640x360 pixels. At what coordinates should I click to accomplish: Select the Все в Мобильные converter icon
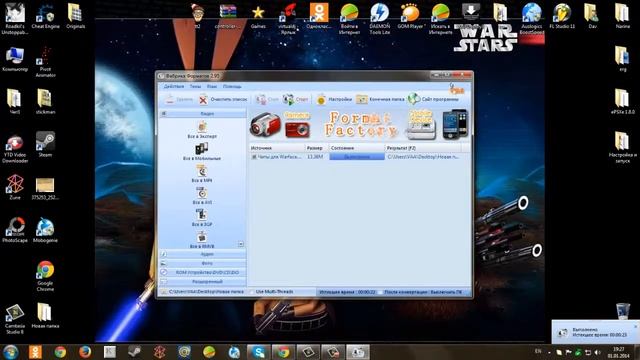click(202, 152)
